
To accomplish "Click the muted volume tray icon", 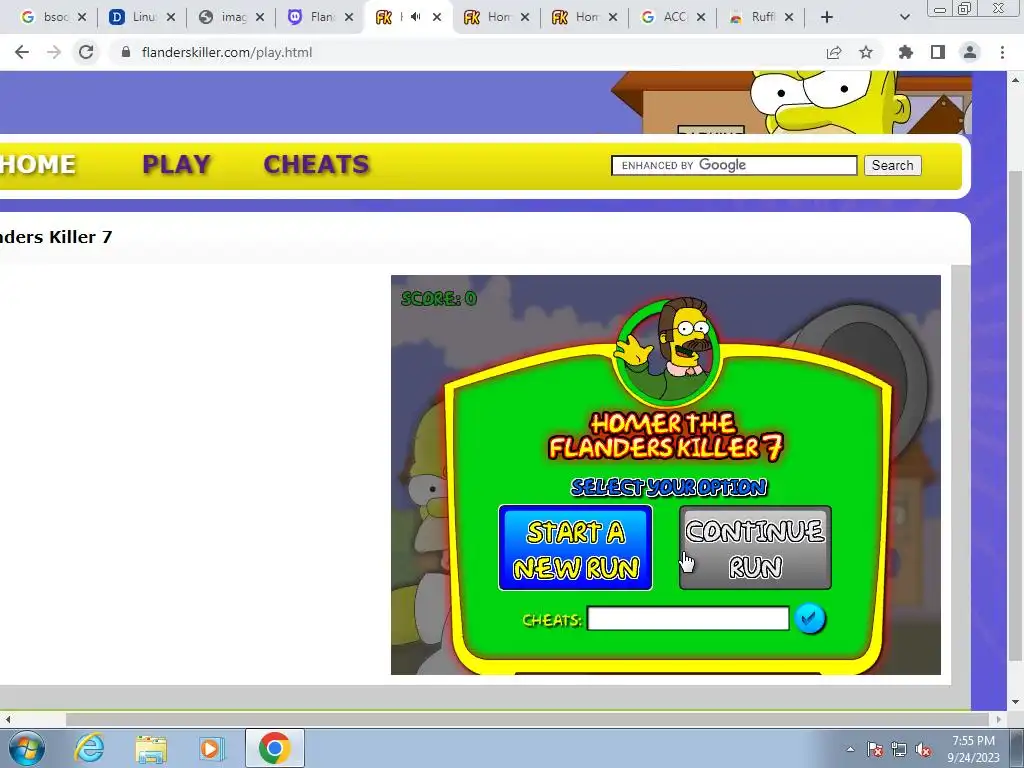I will click(x=923, y=749).
